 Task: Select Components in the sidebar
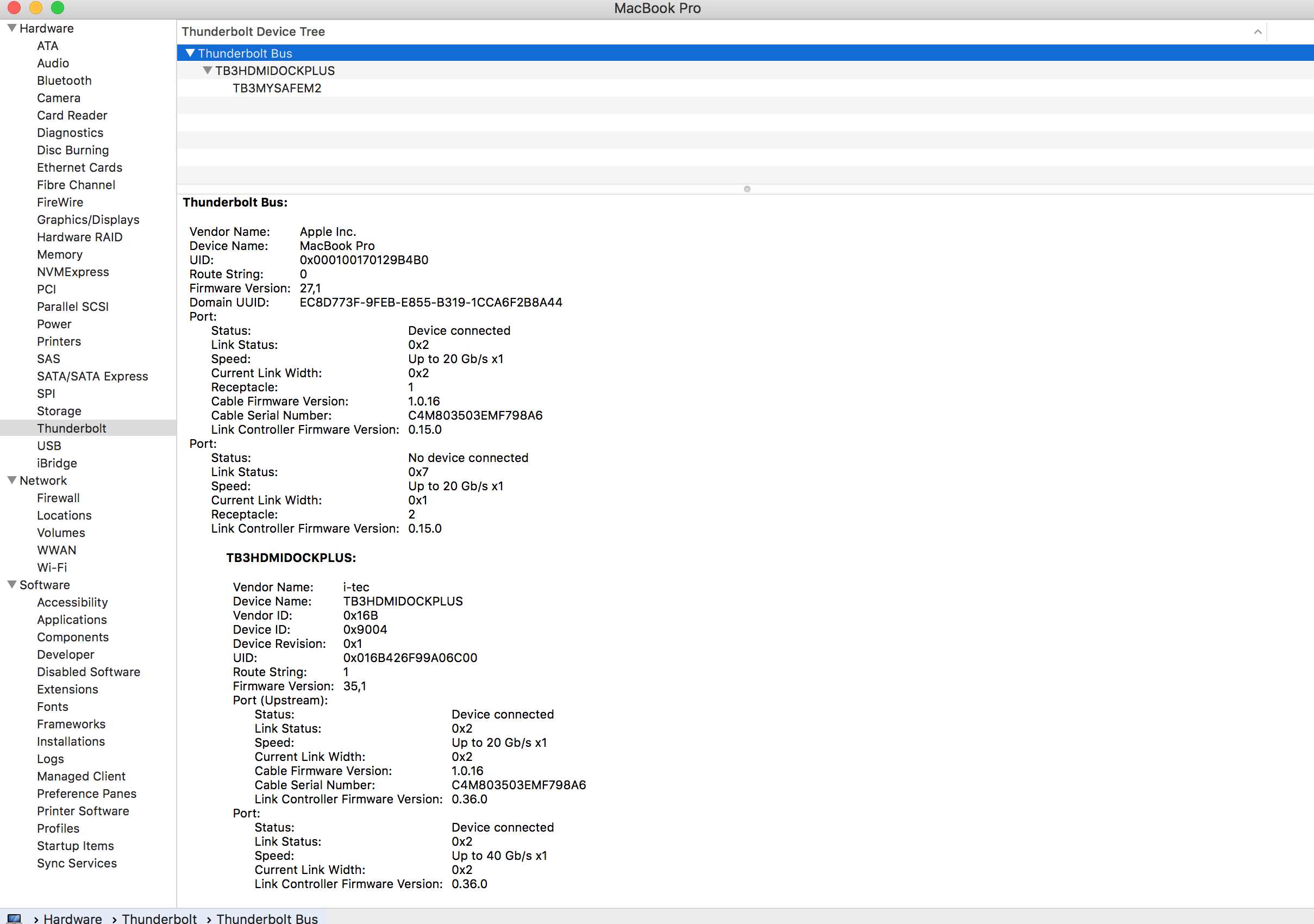(73, 637)
